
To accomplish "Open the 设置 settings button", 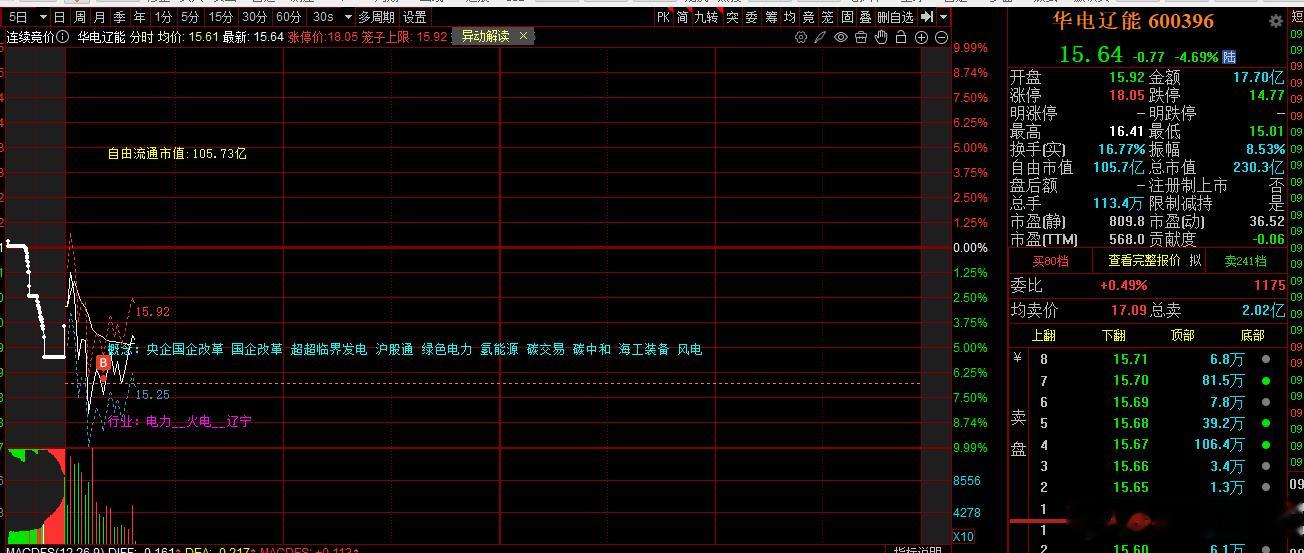I will [x=415, y=17].
